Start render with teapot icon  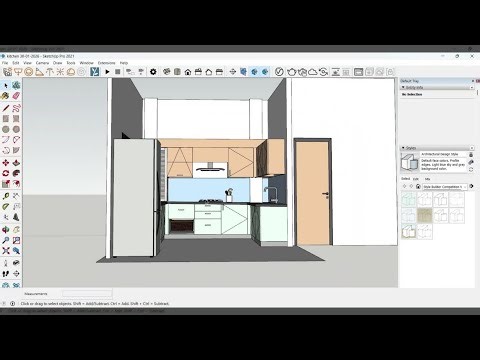coord(292,72)
